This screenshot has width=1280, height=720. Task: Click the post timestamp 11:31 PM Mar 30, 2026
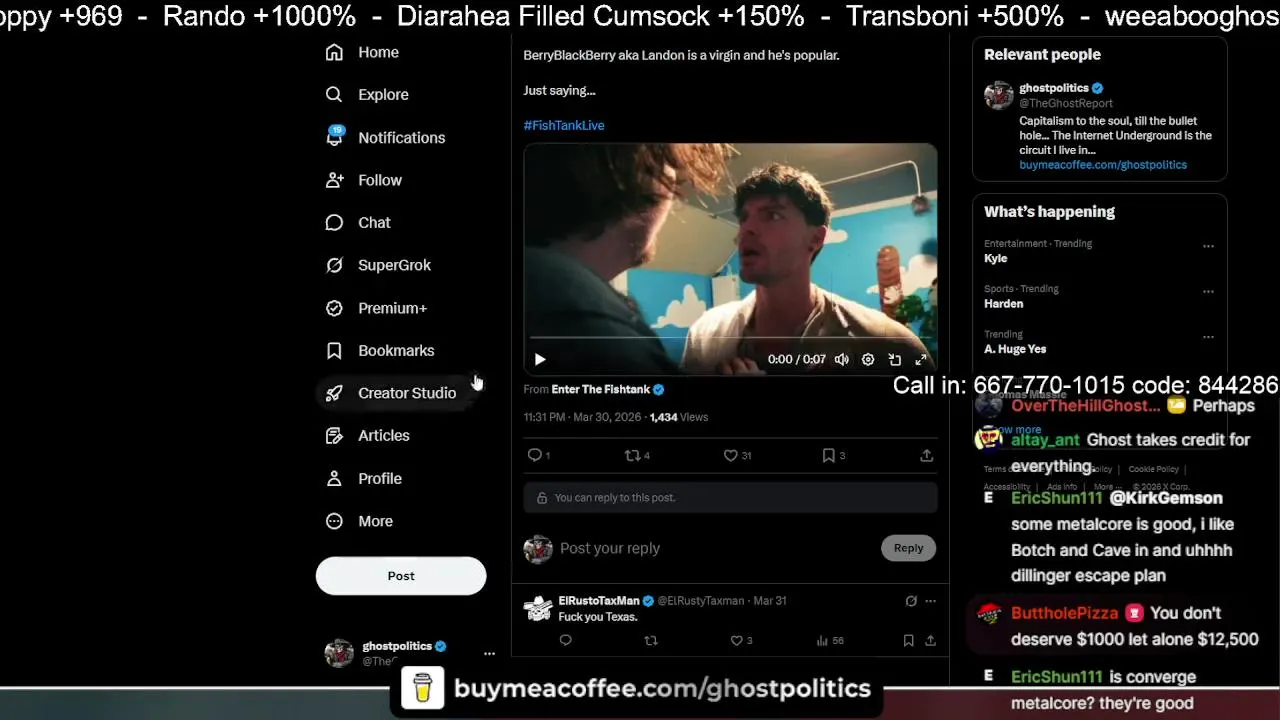(x=581, y=417)
